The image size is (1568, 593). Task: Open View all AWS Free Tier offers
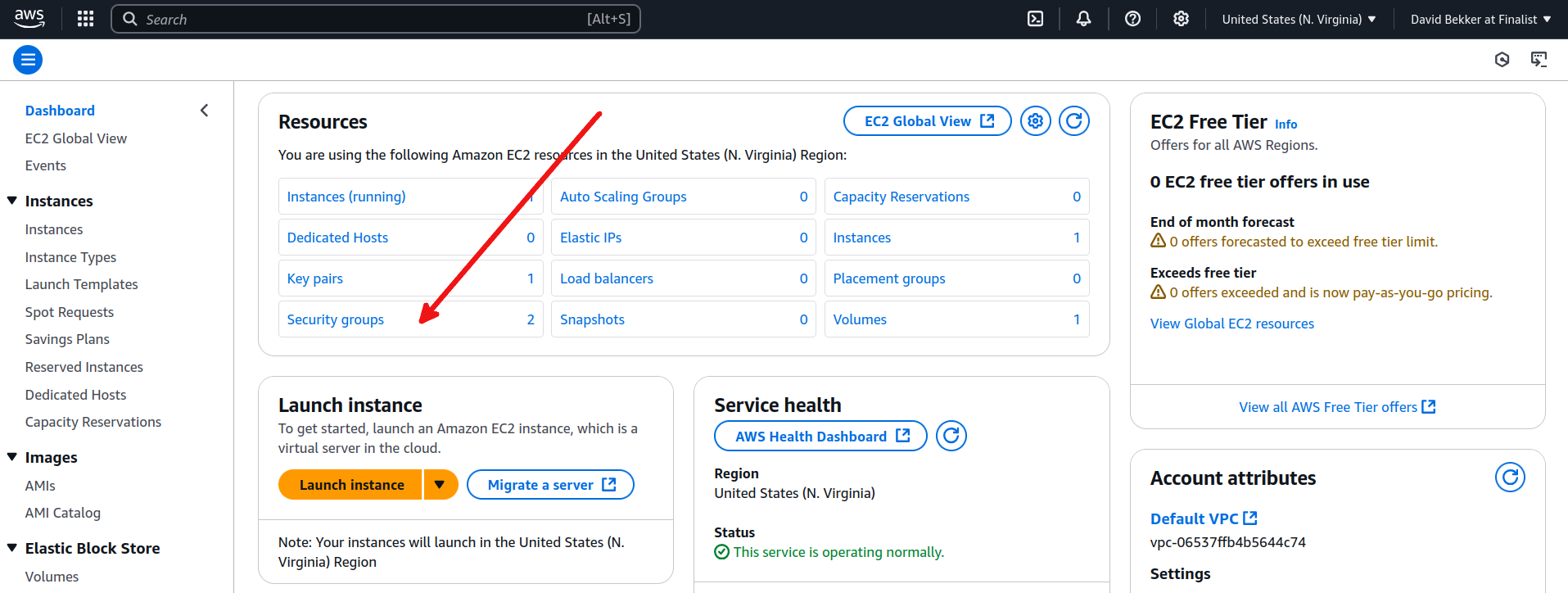click(x=1337, y=407)
